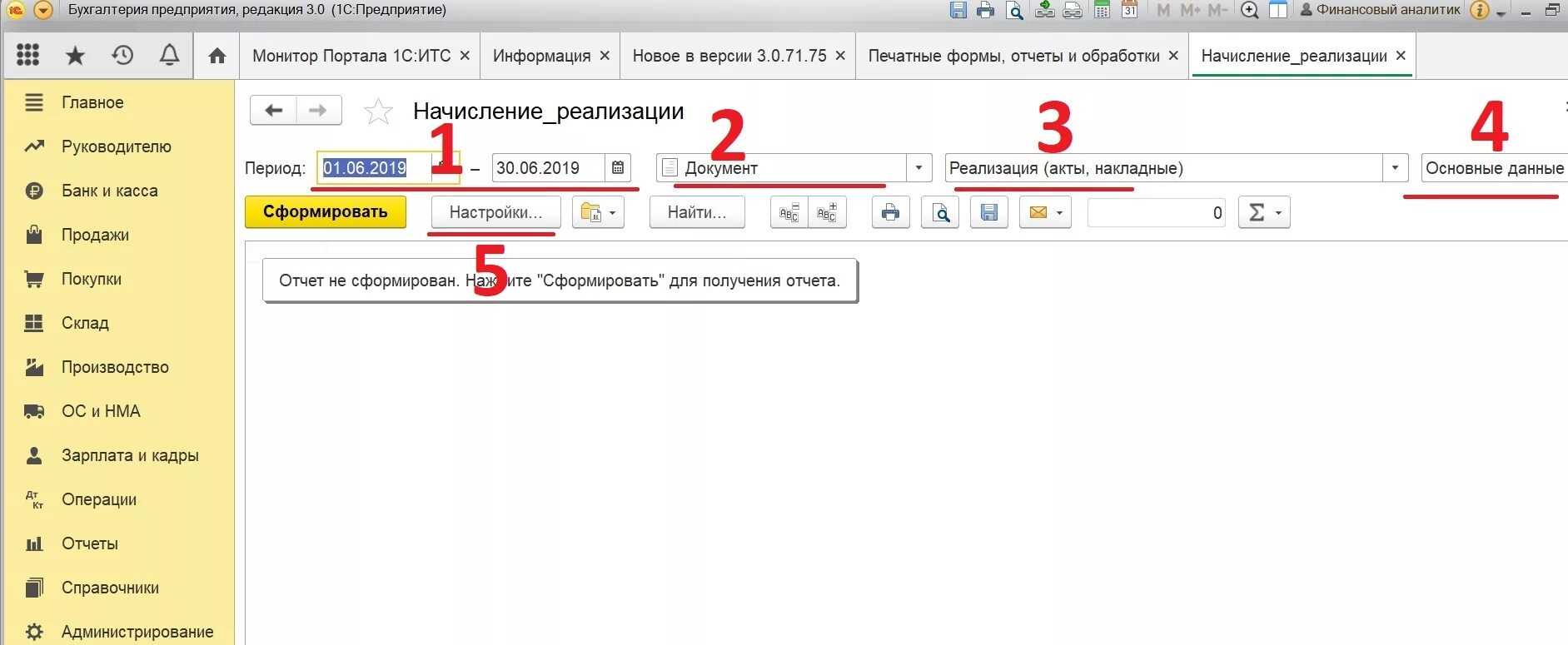
Task: Click the back arrow navigation button
Action: point(273,110)
